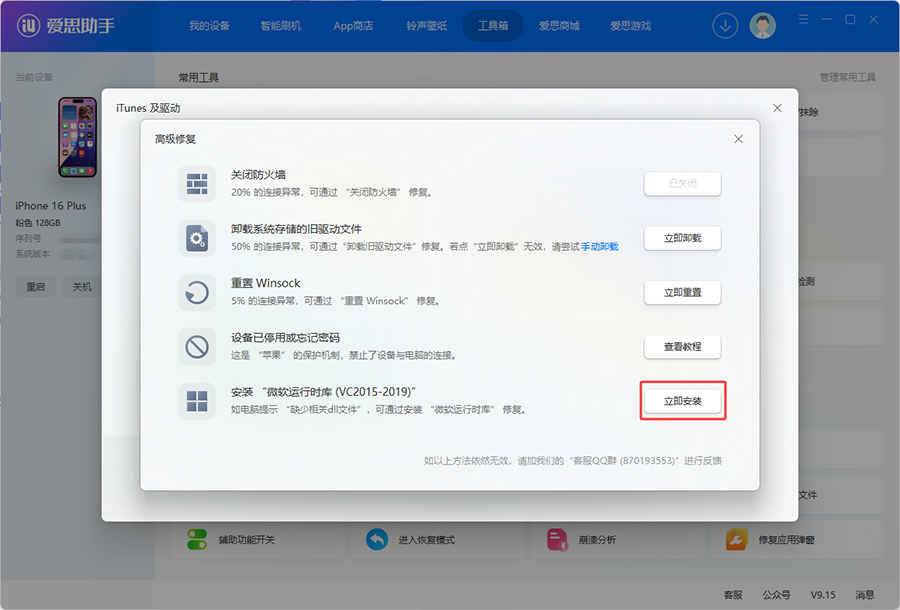Click the user avatar icon

[762, 25]
